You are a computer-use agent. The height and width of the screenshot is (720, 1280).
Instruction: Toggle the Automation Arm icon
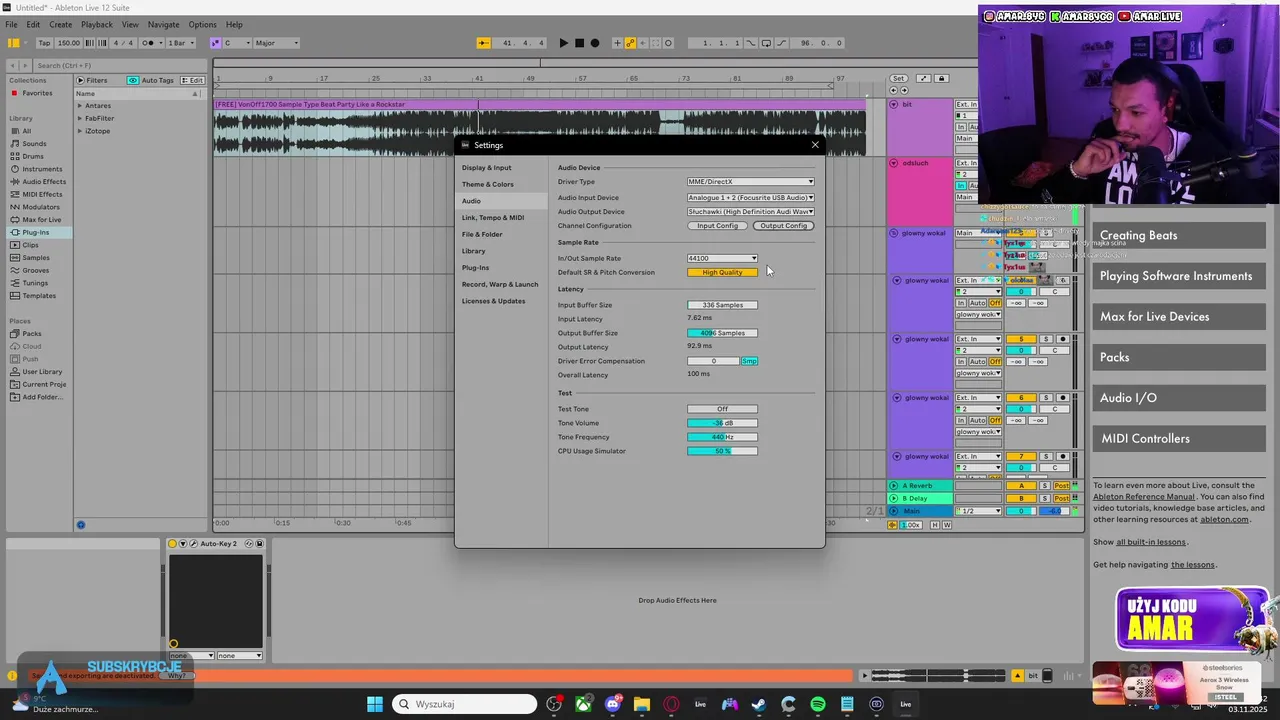(630, 43)
